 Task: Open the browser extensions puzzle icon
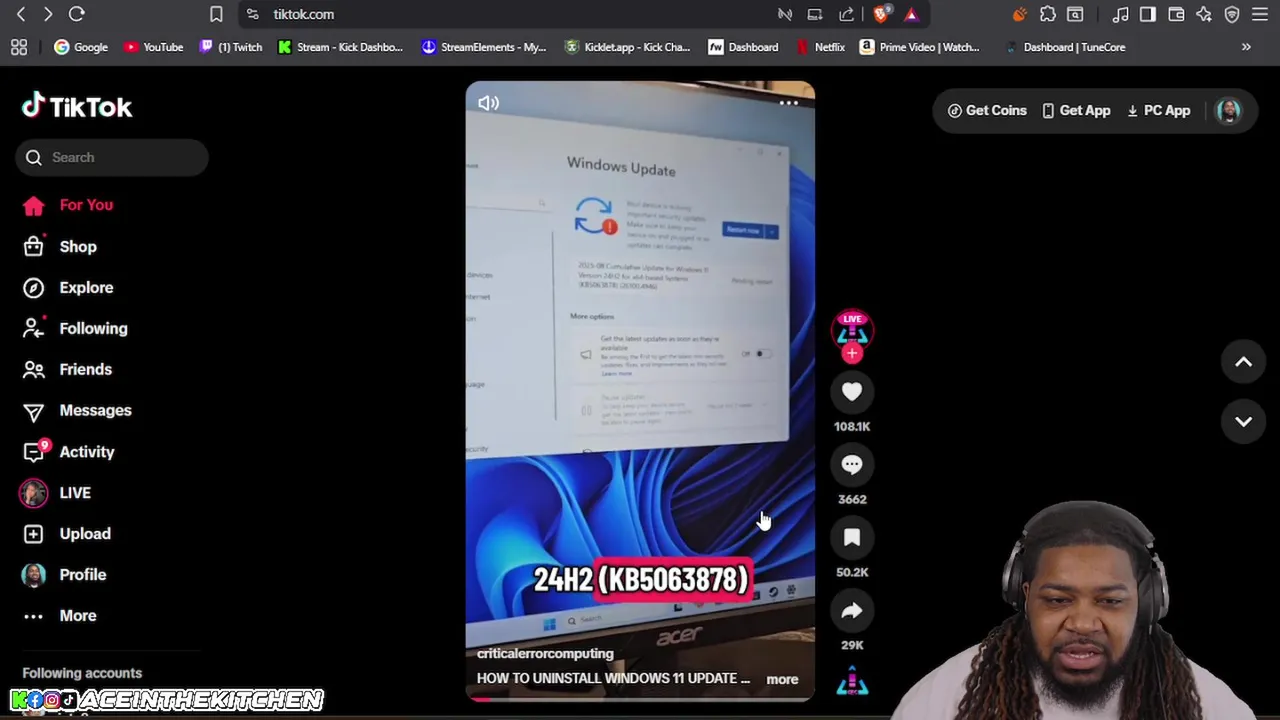1048,14
